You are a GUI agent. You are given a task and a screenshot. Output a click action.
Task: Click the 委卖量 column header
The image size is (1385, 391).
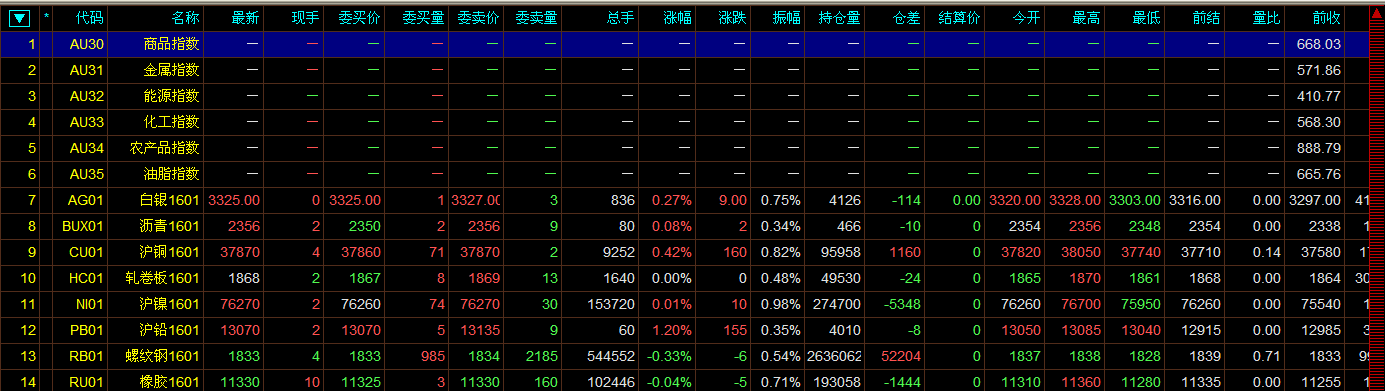coord(537,18)
